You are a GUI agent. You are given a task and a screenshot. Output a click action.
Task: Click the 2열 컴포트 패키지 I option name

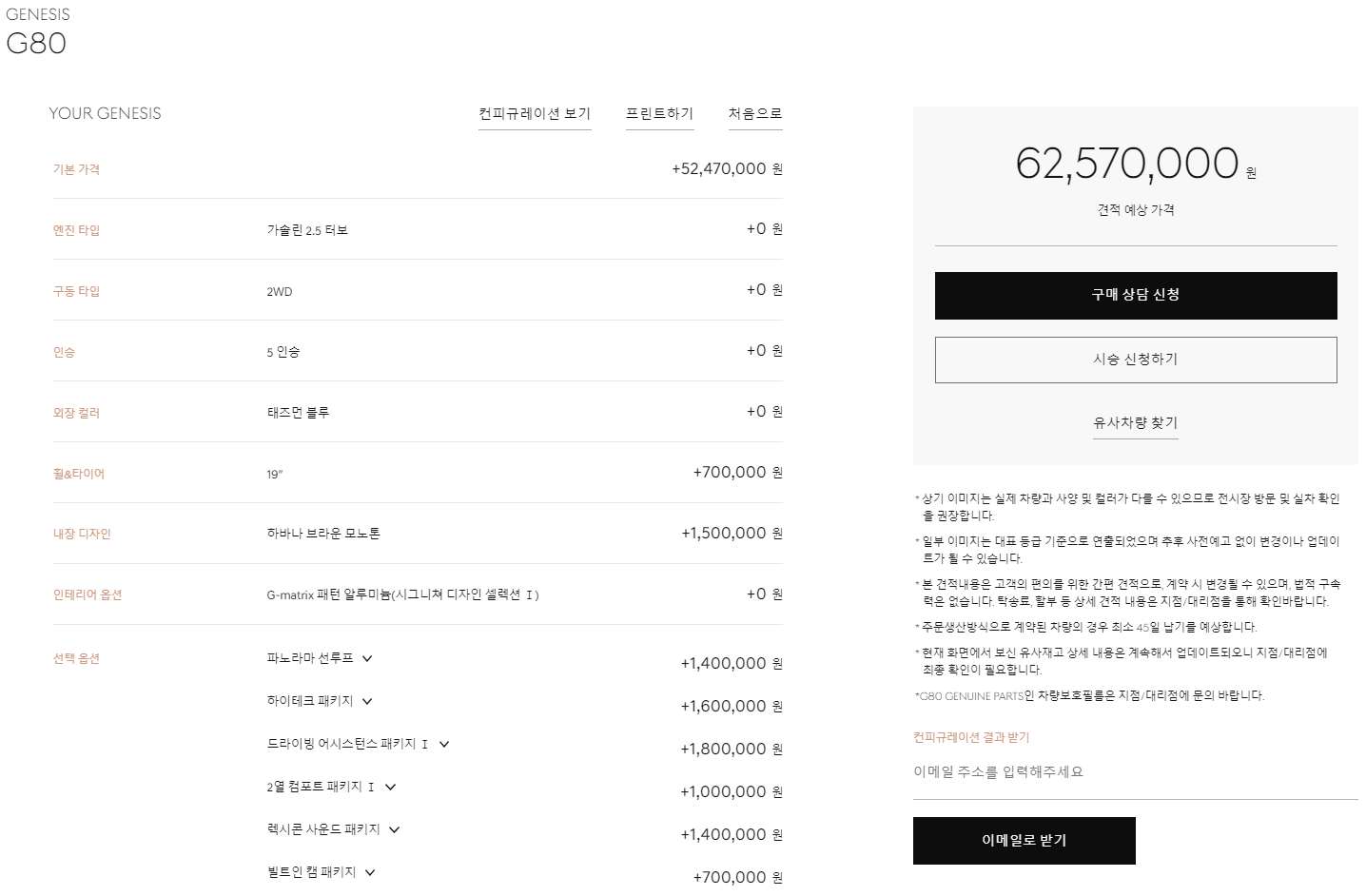point(321,787)
